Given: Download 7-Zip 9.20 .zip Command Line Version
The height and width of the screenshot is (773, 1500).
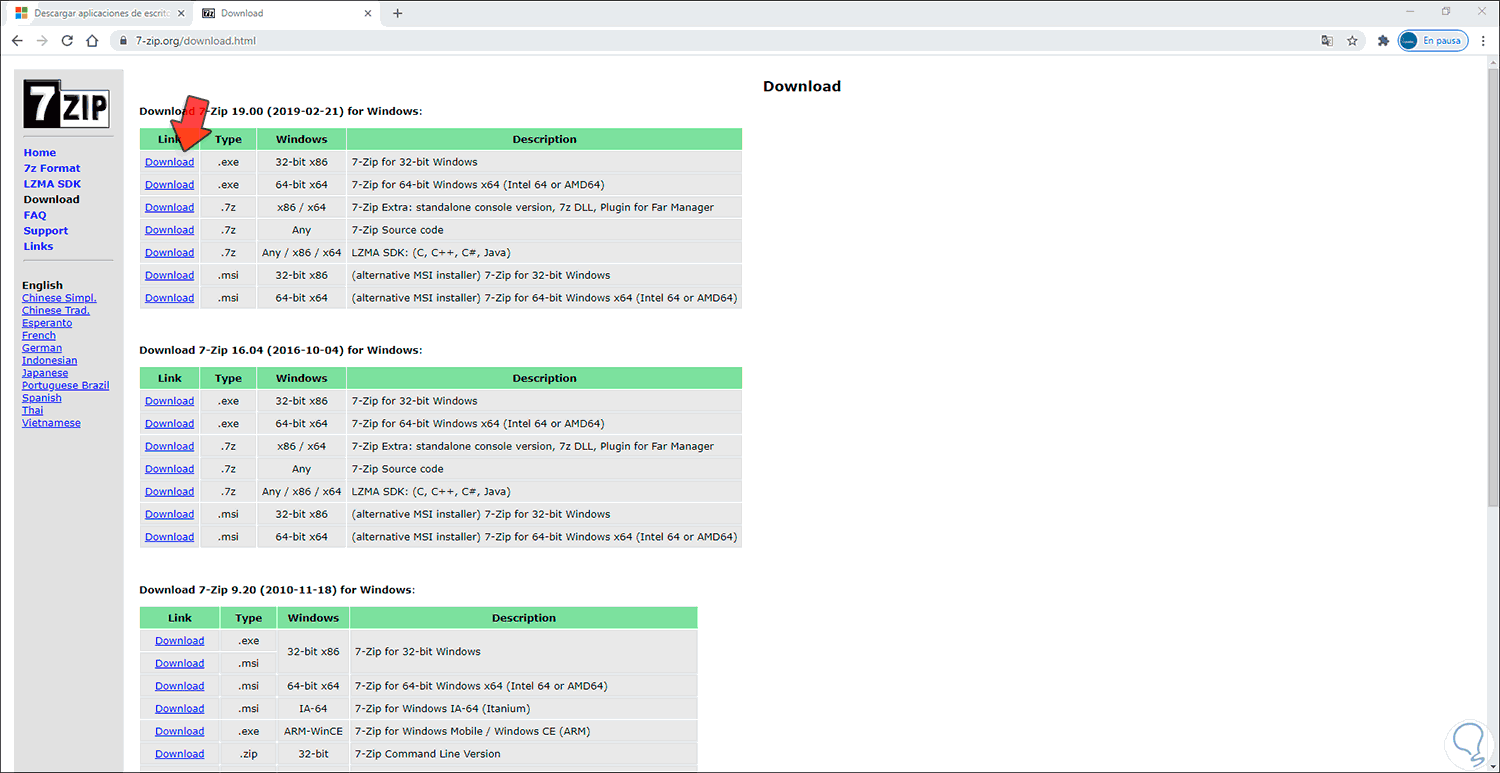Looking at the screenshot, I should click(179, 754).
